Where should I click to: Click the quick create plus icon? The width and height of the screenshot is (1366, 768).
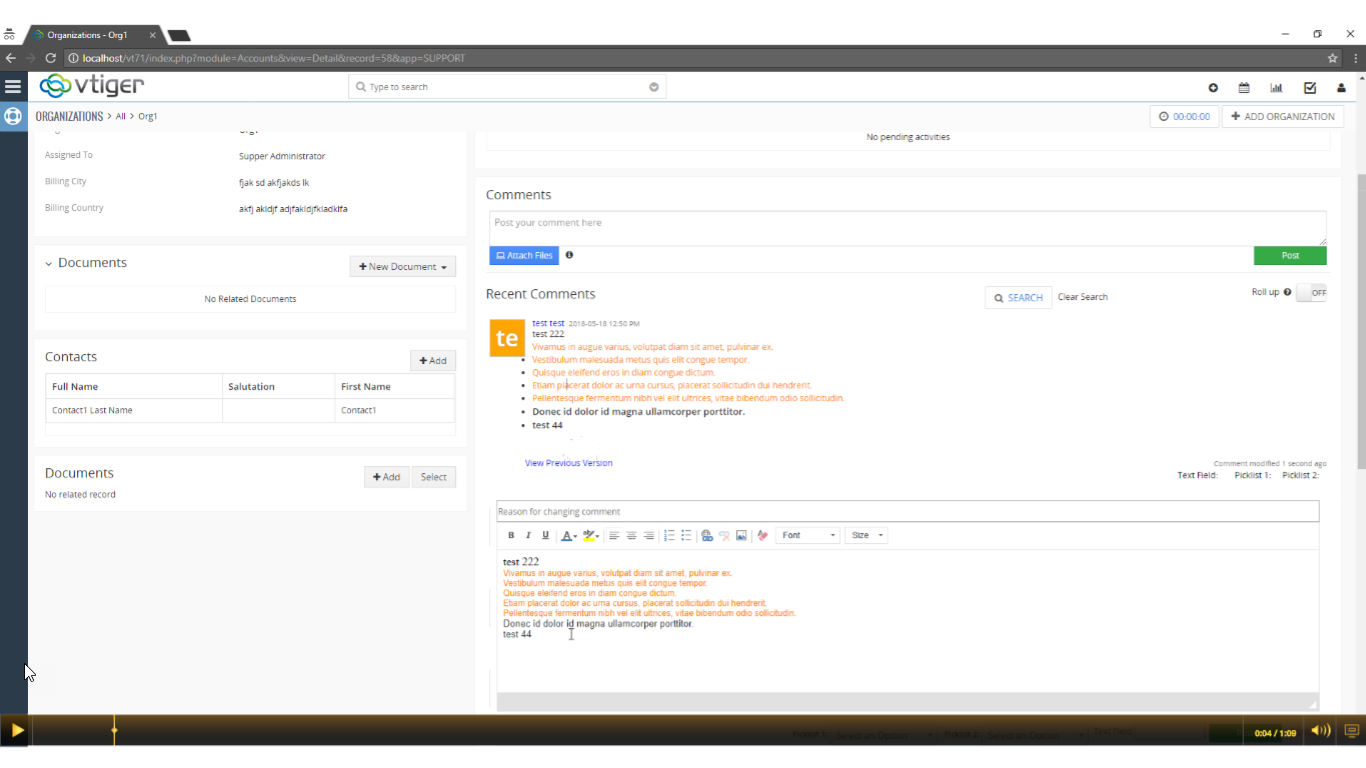tap(1213, 88)
